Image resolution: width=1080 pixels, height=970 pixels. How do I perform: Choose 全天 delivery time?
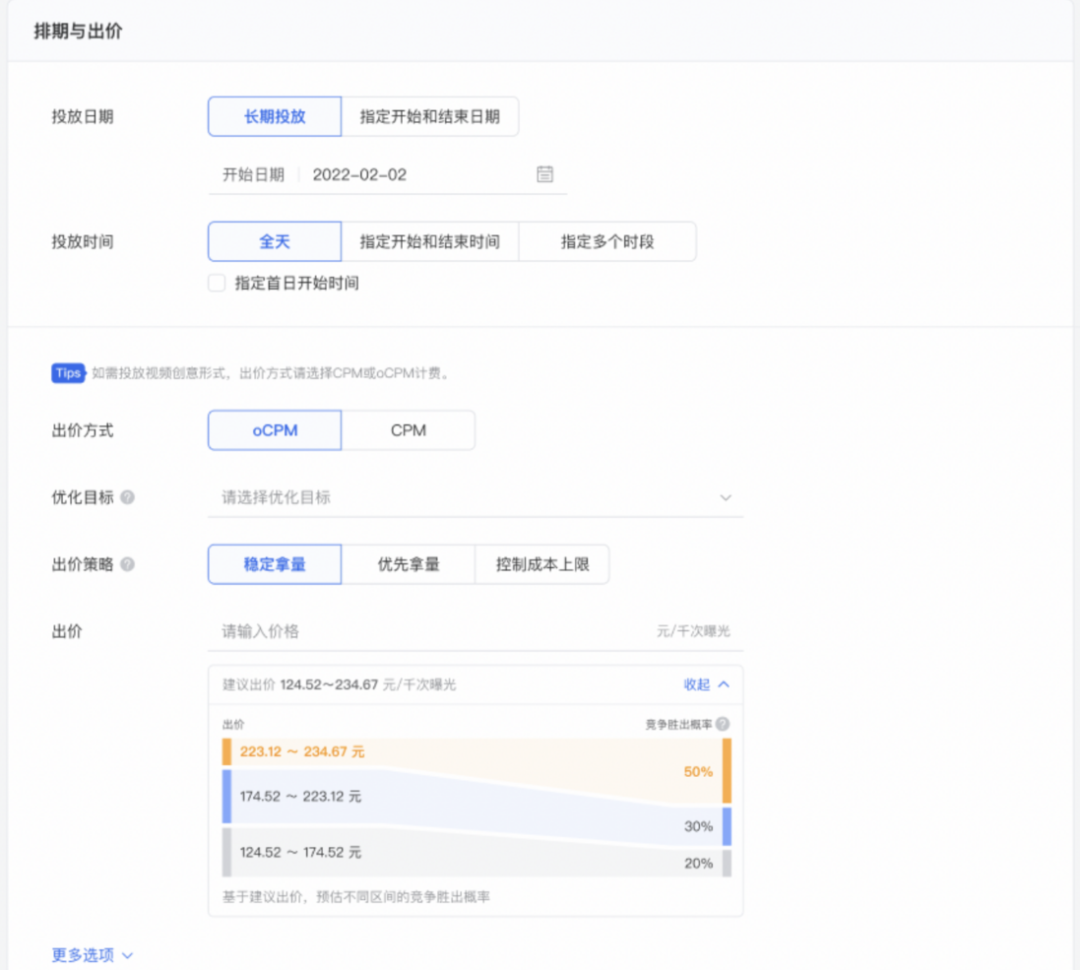[x=275, y=241]
